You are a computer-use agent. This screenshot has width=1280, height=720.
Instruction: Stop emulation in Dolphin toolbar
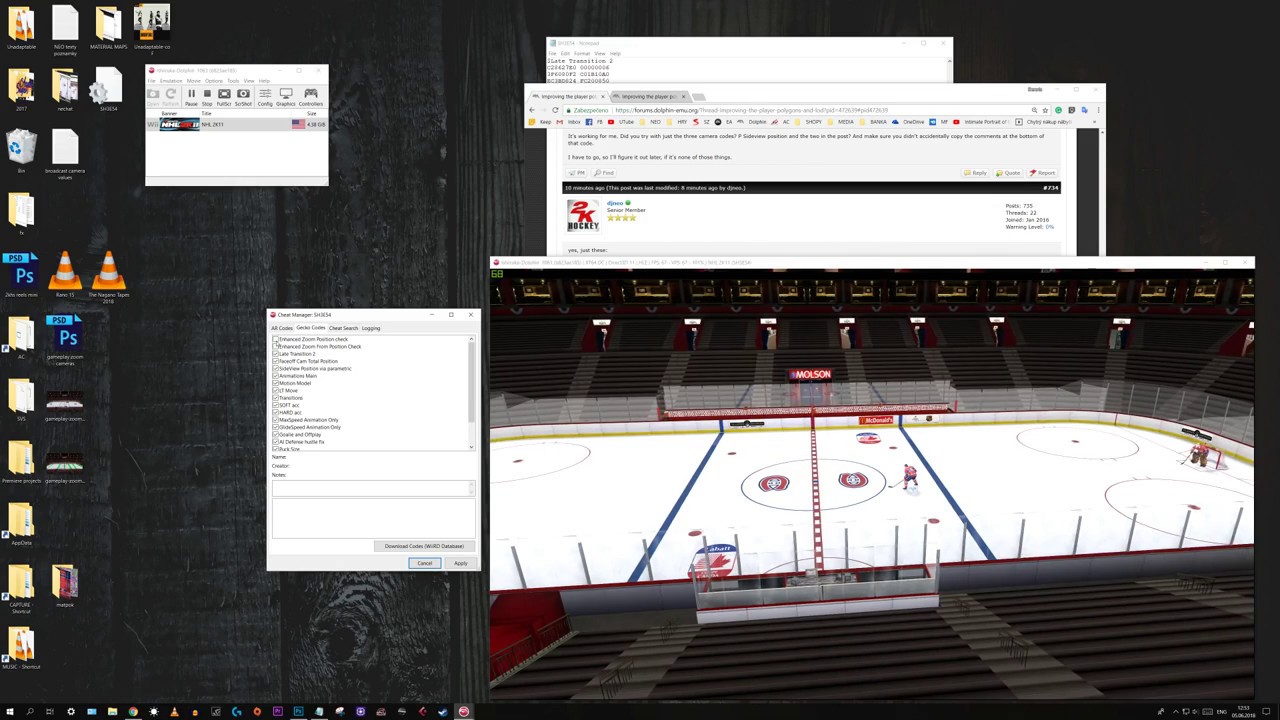click(207, 97)
